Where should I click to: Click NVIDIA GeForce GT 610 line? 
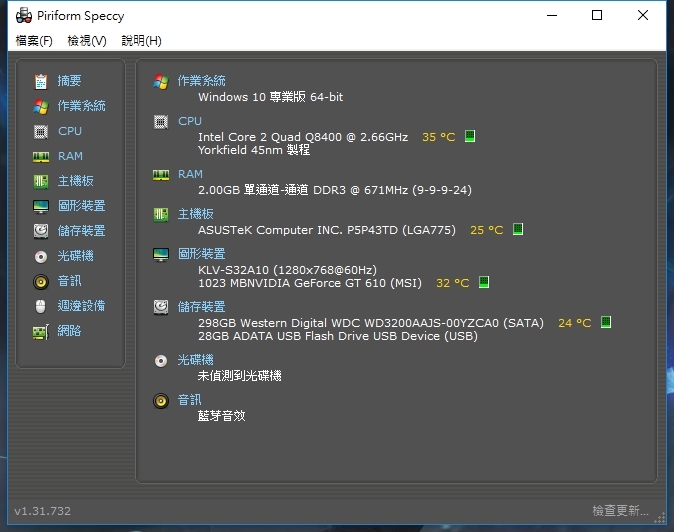310,283
